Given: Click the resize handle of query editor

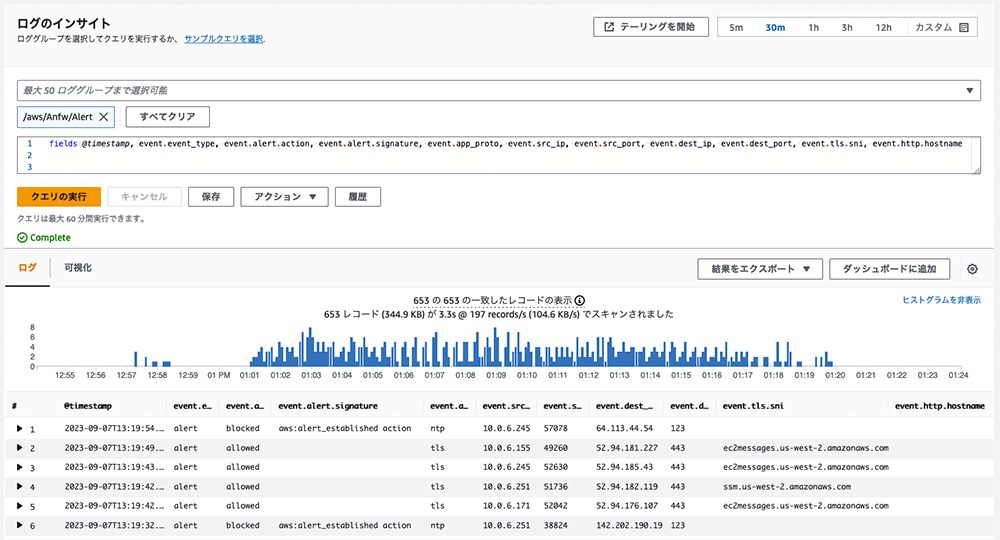Looking at the screenshot, I should pos(976,170).
